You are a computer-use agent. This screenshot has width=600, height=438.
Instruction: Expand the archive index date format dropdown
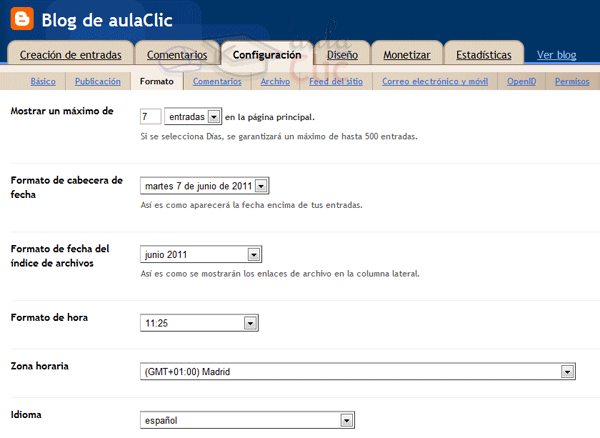click(200, 254)
